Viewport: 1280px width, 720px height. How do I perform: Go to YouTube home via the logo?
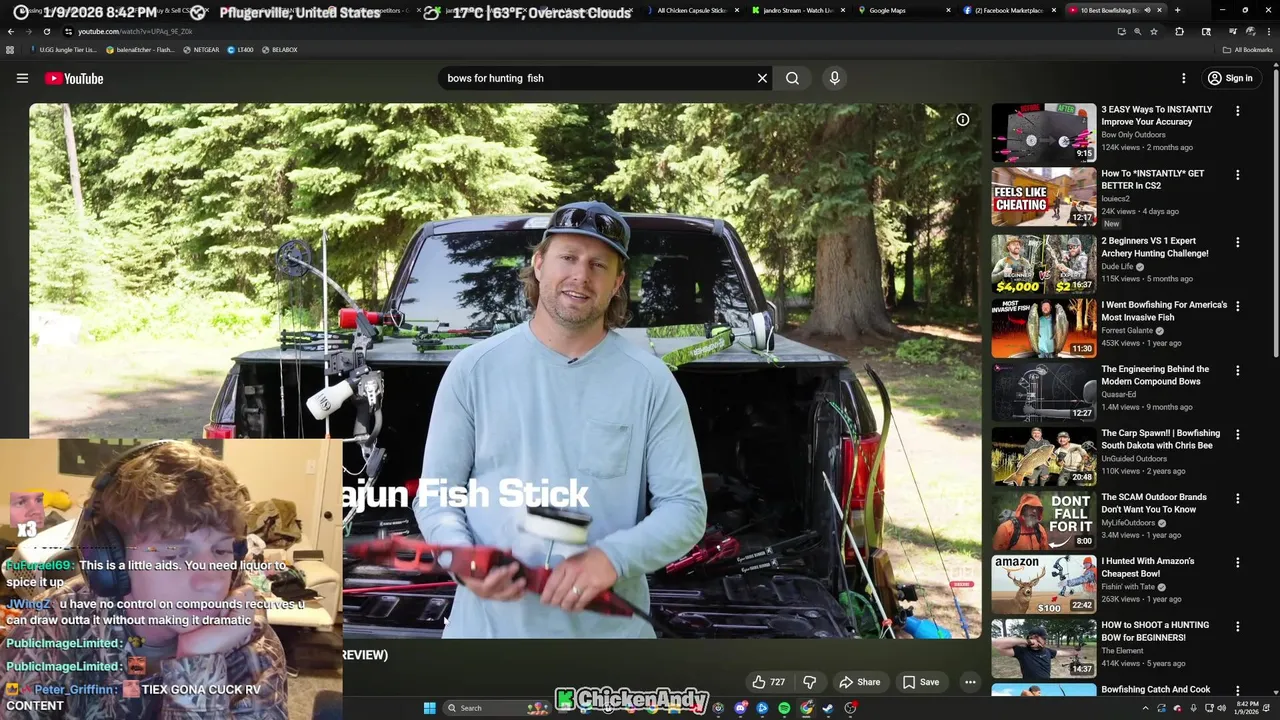73,78
